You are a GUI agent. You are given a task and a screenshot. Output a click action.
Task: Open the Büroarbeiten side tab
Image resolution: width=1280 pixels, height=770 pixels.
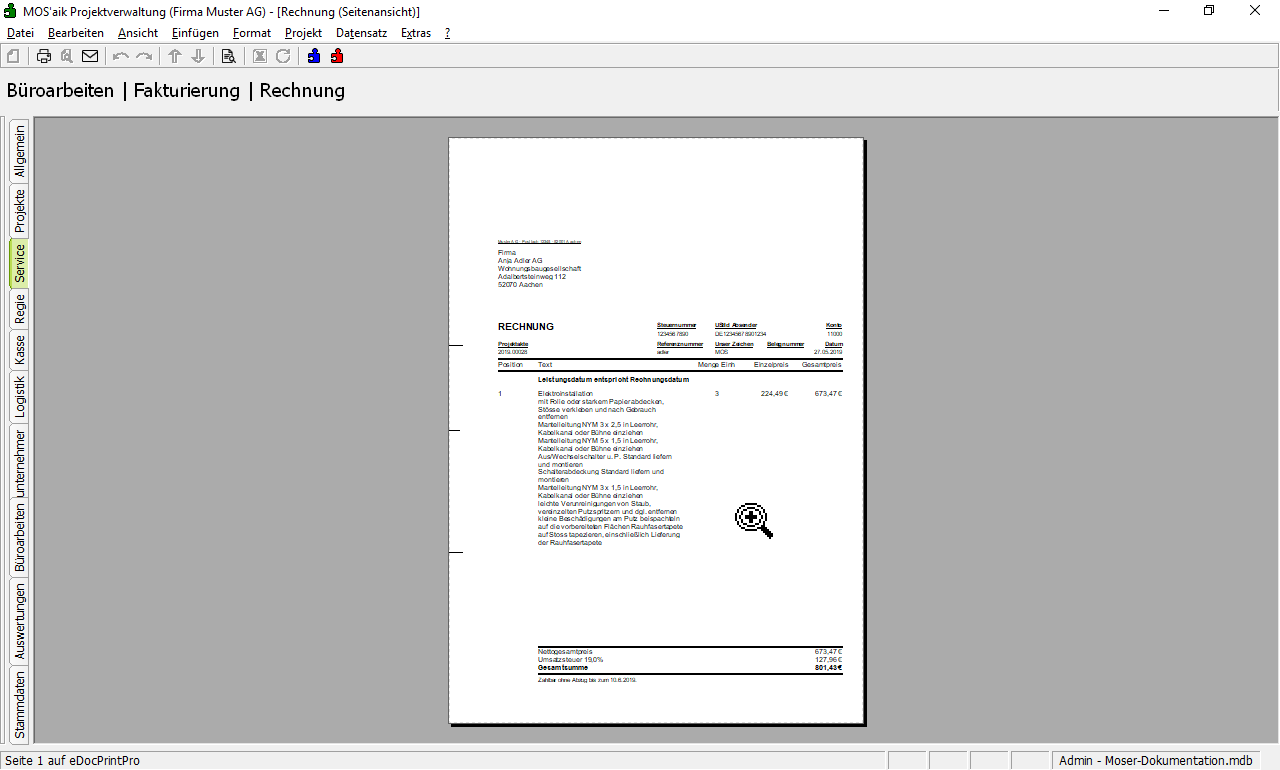(x=19, y=536)
